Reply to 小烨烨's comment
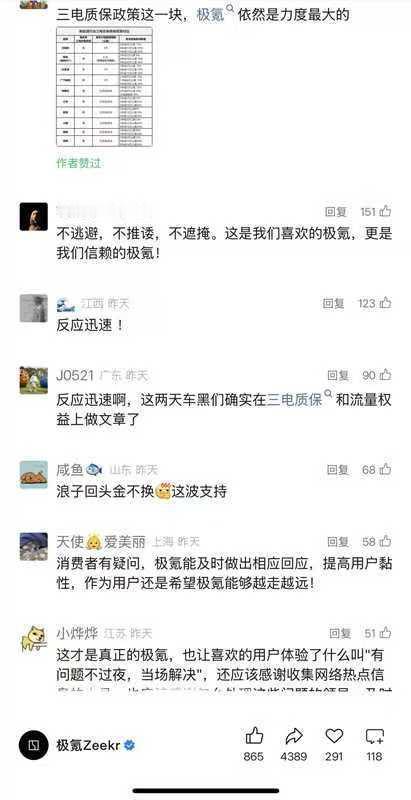The image size is (411, 800). point(340,634)
